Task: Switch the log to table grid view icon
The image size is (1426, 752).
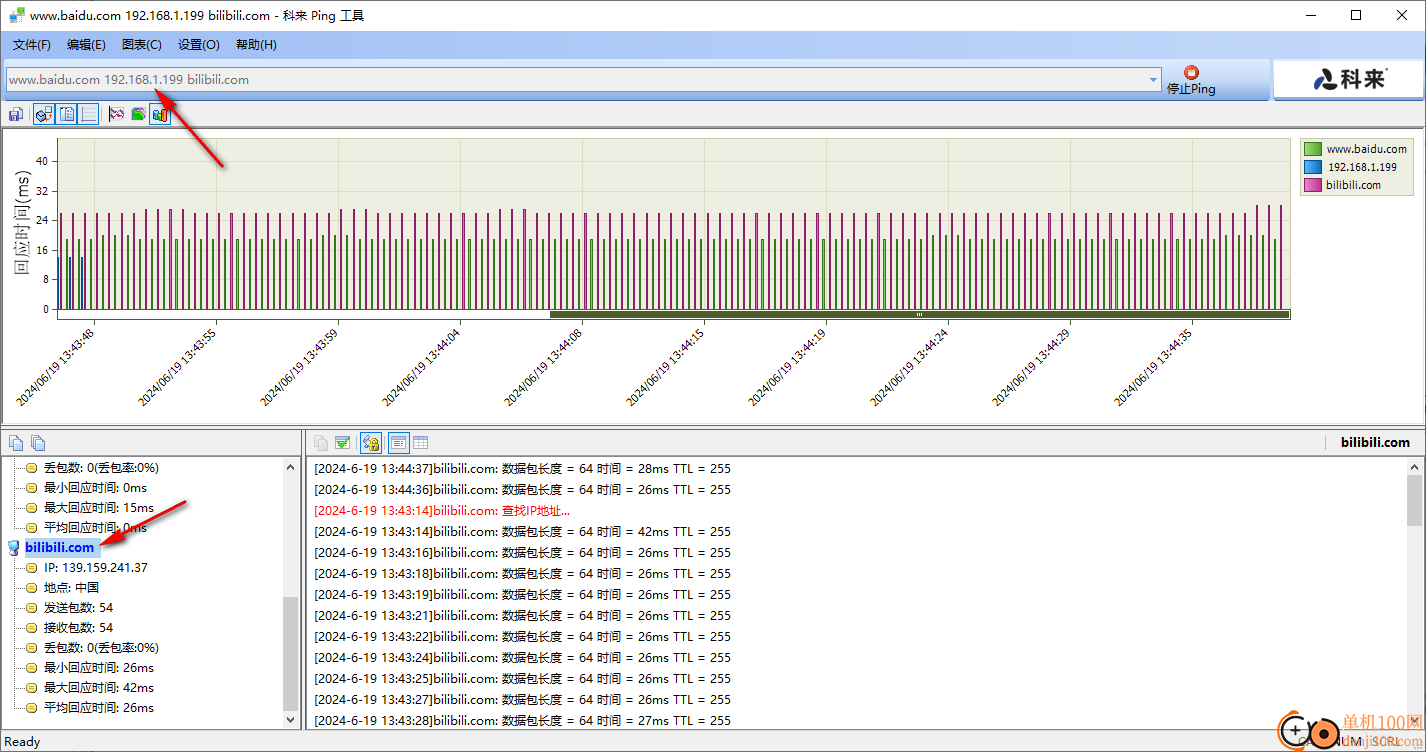Action: pos(421,443)
